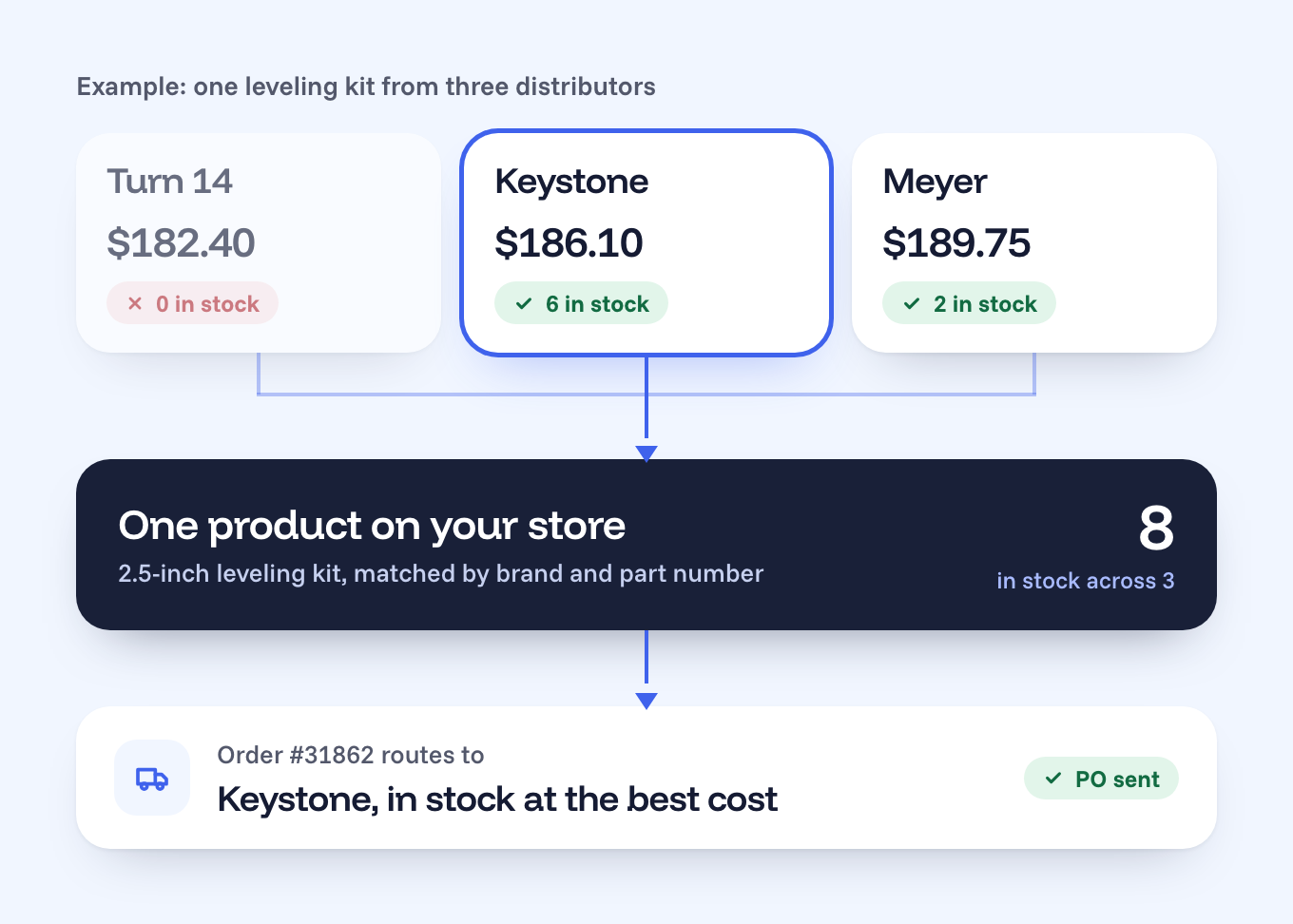Click the 2.5-inch leveling kit description text

pyautogui.click(x=440, y=573)
